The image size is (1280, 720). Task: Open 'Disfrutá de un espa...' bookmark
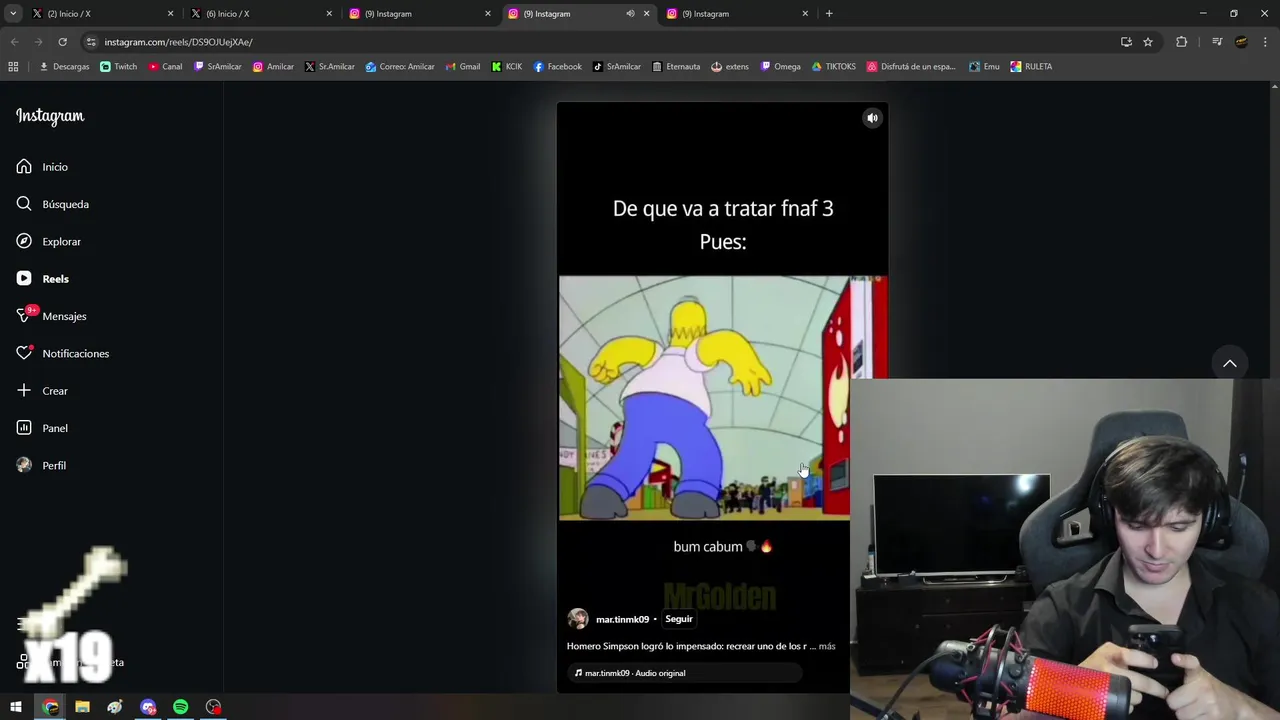[x=911, y=67]
